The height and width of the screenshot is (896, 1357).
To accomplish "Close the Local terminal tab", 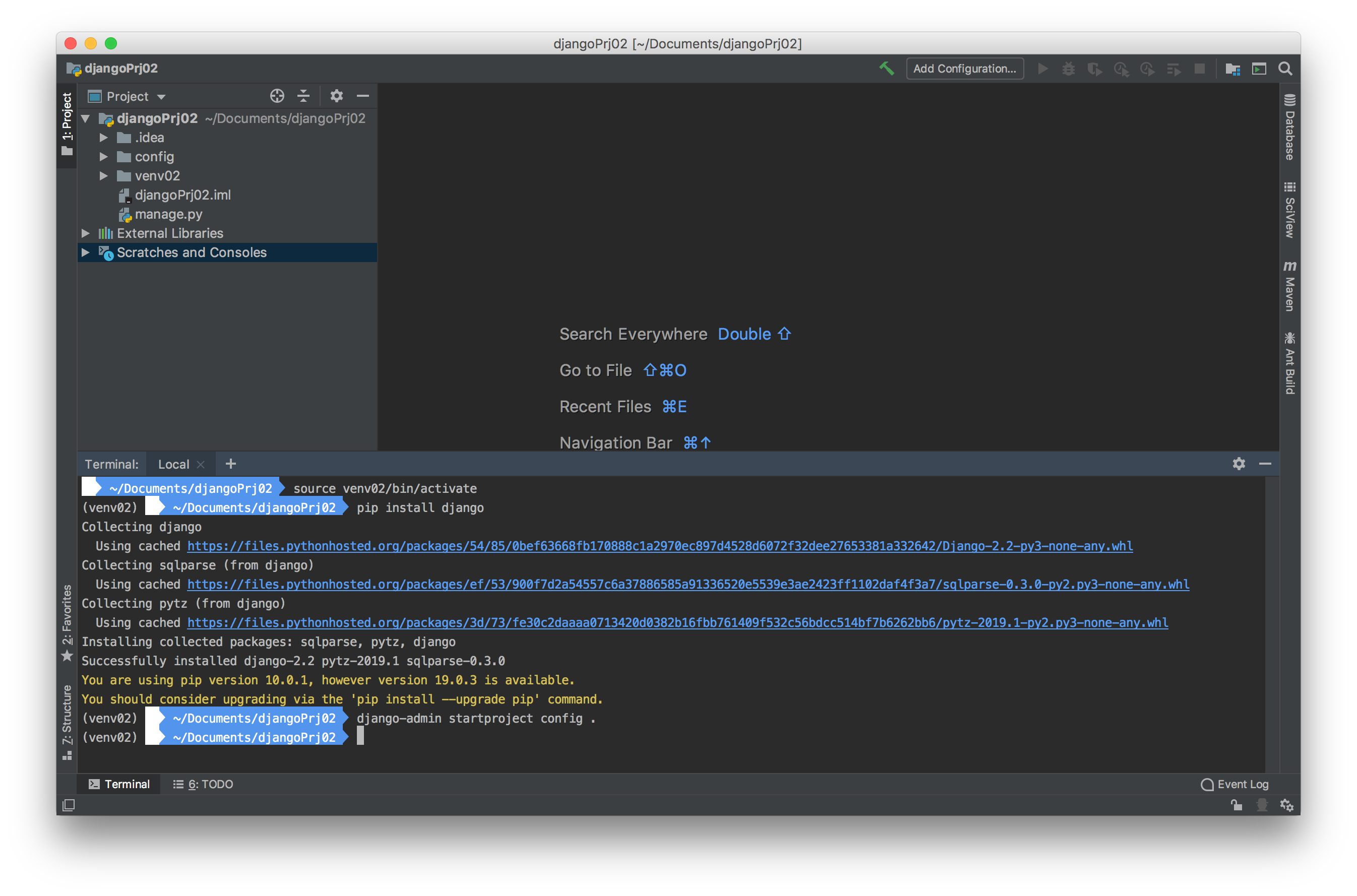I will (201, 465).
